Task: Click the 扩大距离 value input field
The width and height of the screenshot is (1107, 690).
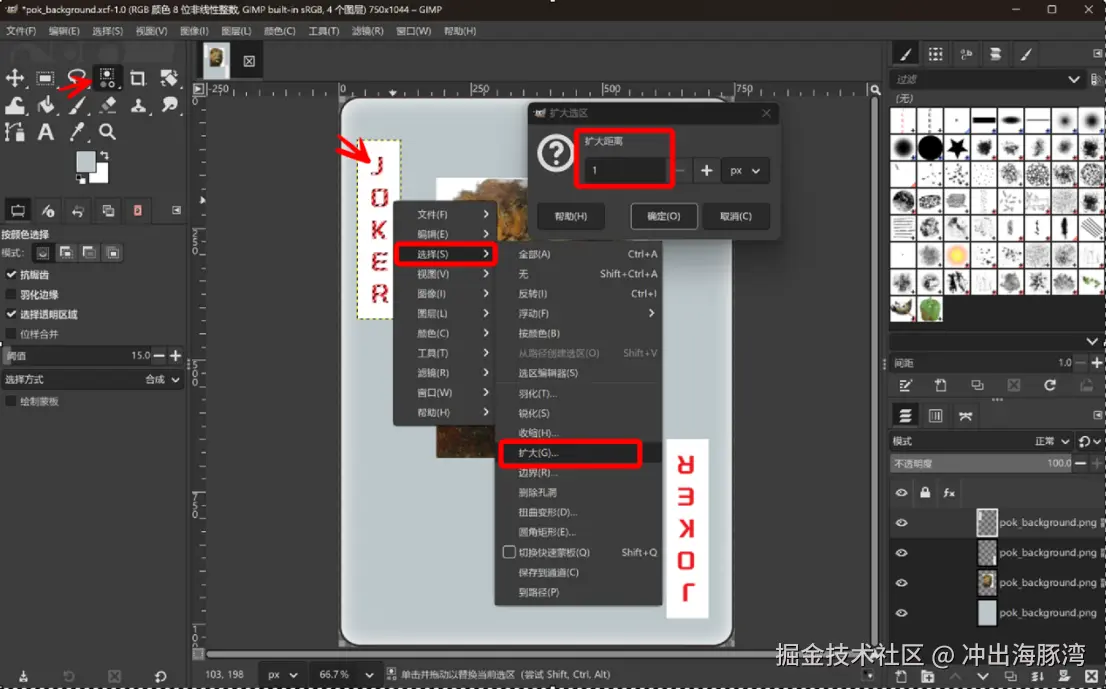Action: click(x=625, y=170)
